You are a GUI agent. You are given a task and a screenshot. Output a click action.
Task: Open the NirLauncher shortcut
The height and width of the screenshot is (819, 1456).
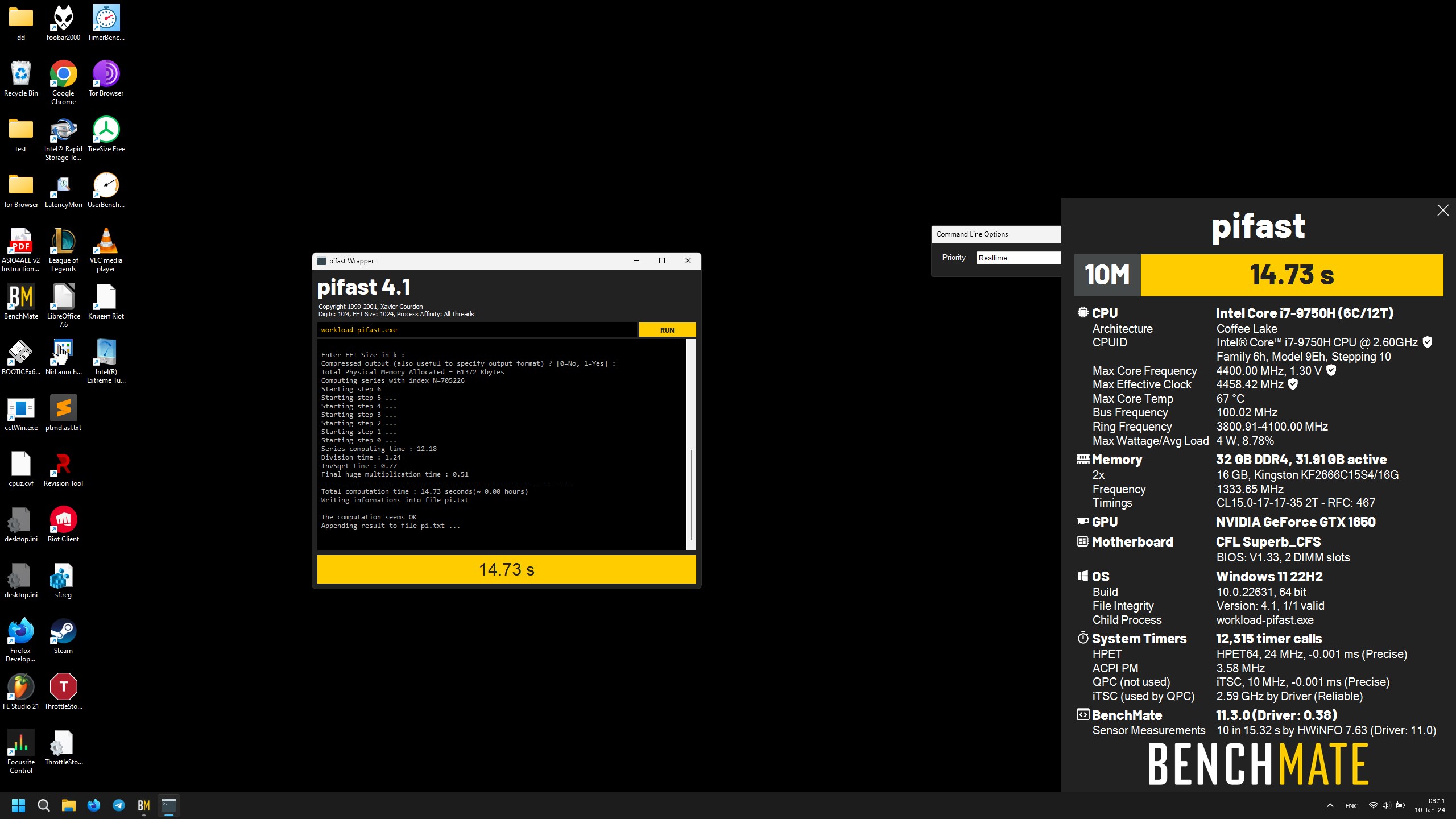tap(63, 357)
